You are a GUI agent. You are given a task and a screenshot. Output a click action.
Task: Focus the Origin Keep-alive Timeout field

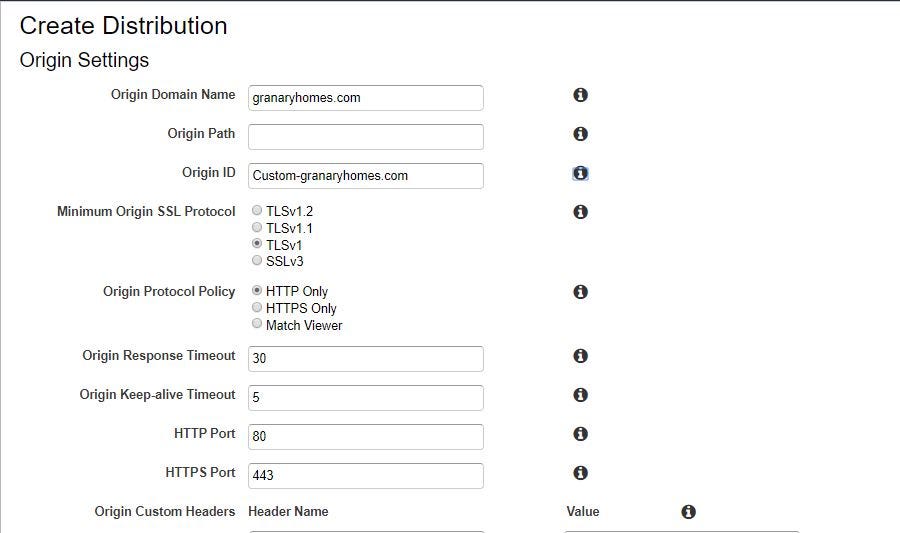pos(366,398)
